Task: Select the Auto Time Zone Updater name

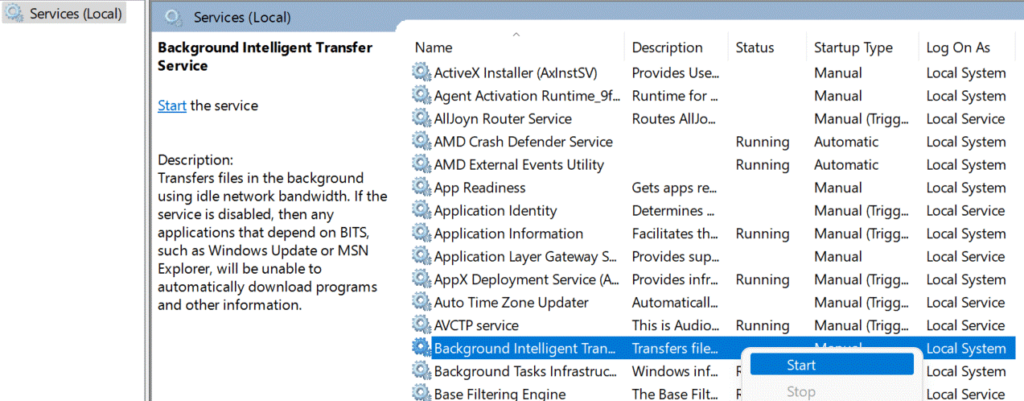Action: [x=511, y=302]
